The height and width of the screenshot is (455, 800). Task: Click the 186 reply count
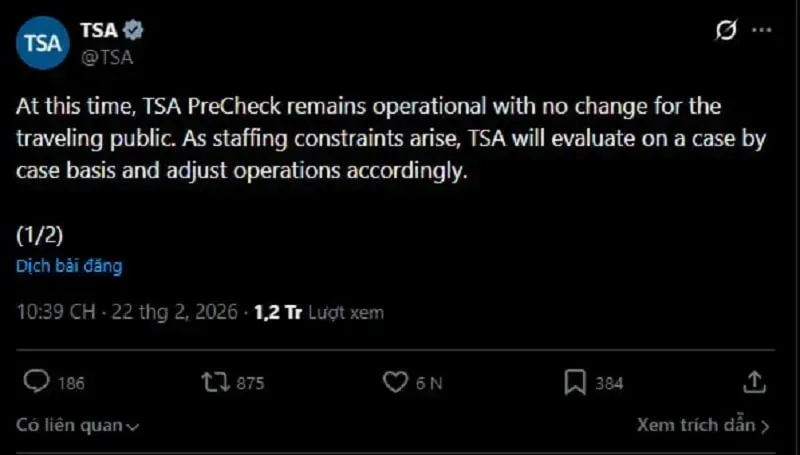pyautogui.click(x=71, y=383)
